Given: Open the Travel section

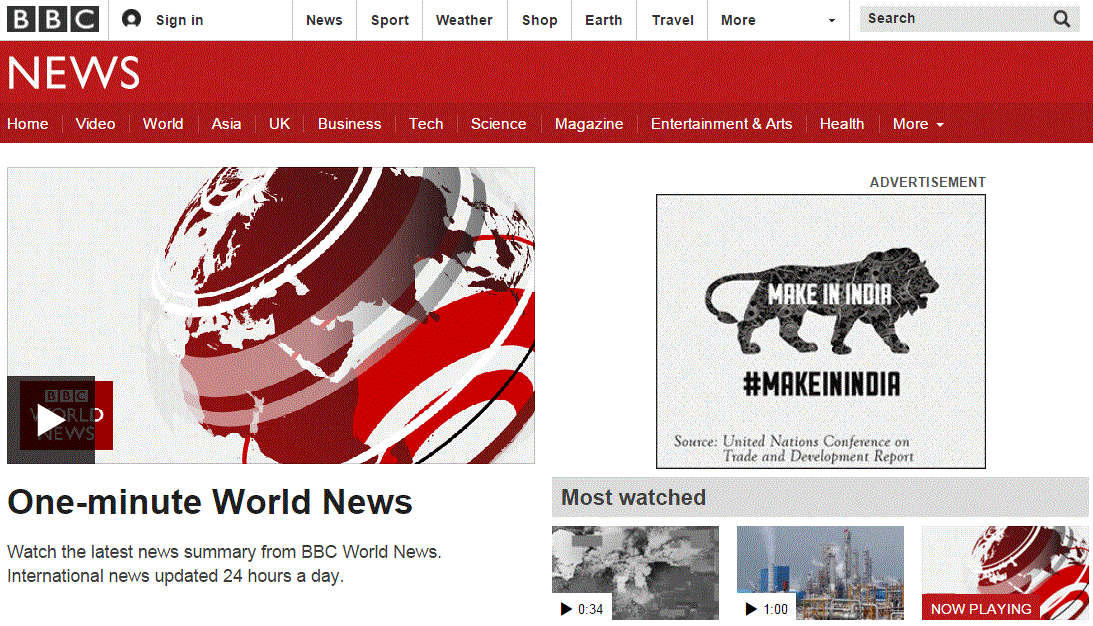Looking at the screenshot, I should coord(673,20).
